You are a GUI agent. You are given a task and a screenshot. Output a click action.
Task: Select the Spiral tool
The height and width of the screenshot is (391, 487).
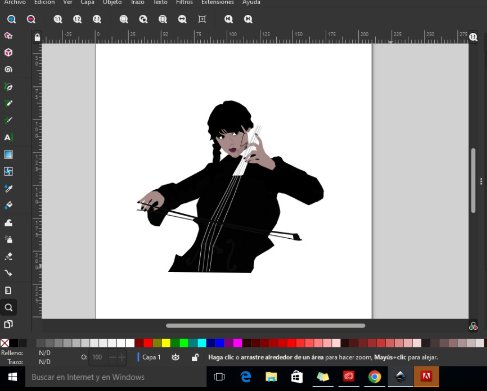(x=8, y=69)
